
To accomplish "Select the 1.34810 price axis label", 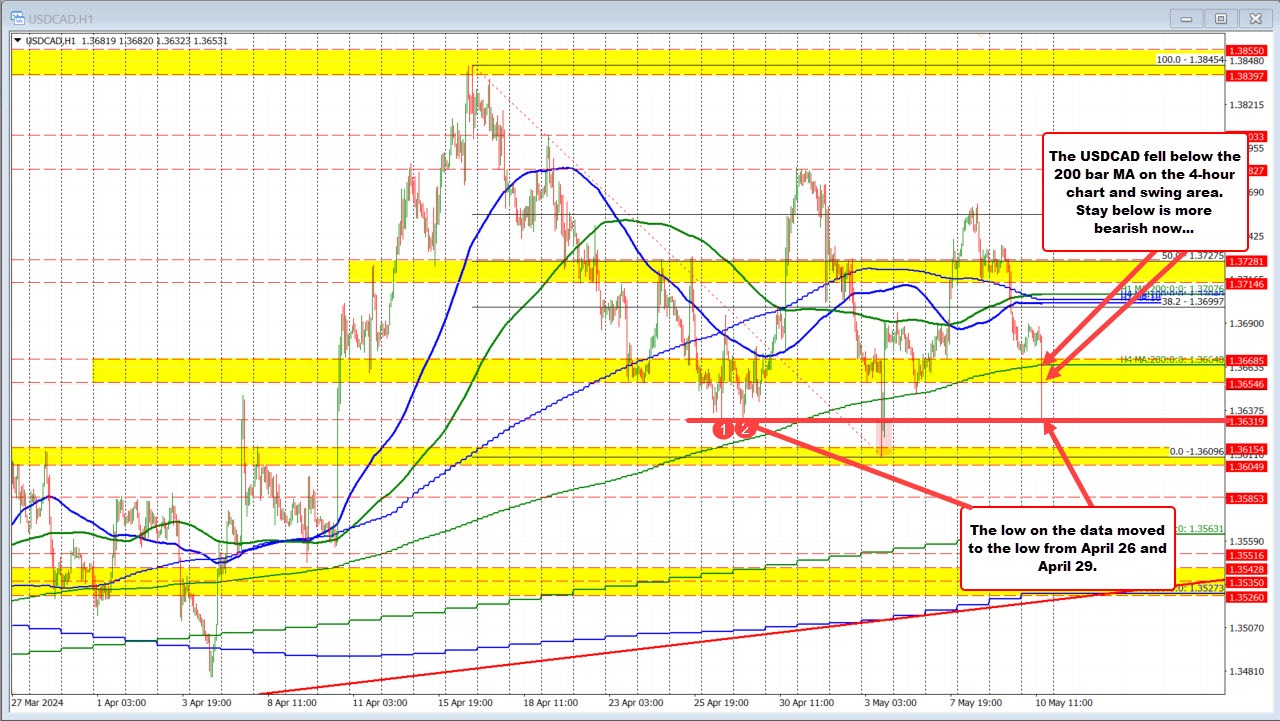I will click(x=1249, y=672).
